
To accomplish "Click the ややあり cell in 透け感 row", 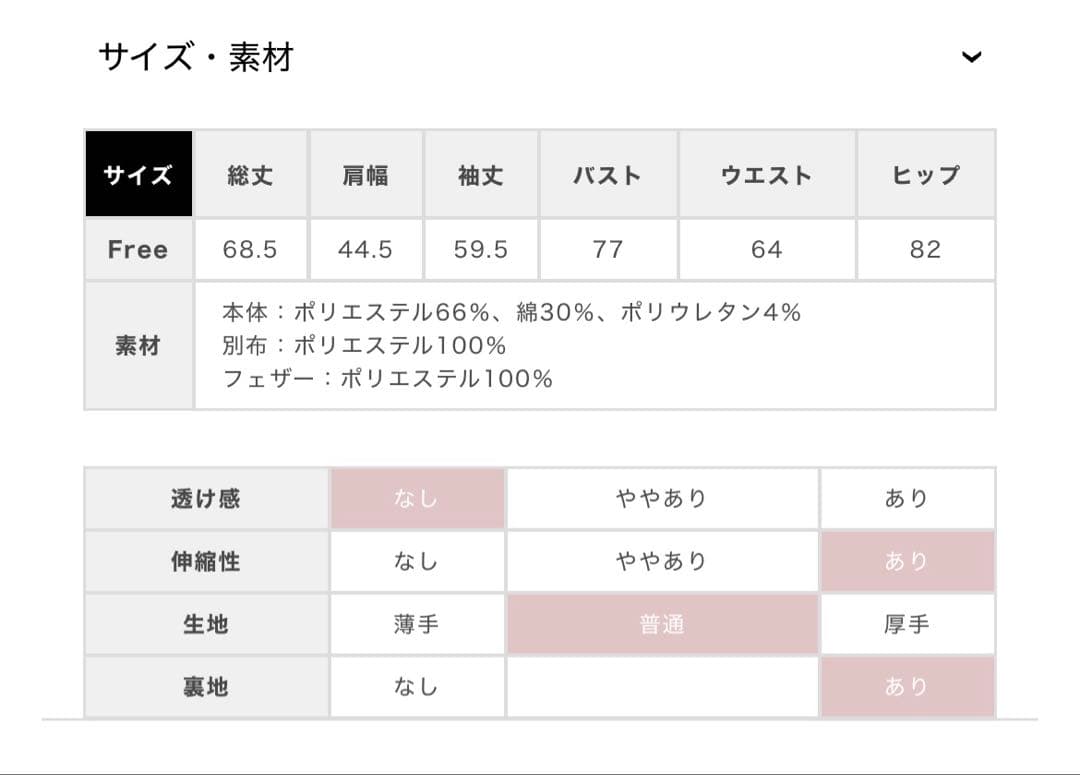I will 662,498.
